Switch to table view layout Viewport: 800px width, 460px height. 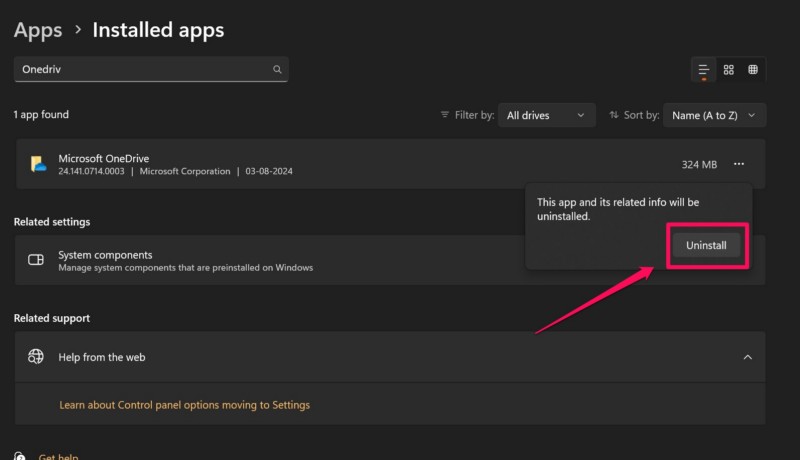[x=753, y=69]
